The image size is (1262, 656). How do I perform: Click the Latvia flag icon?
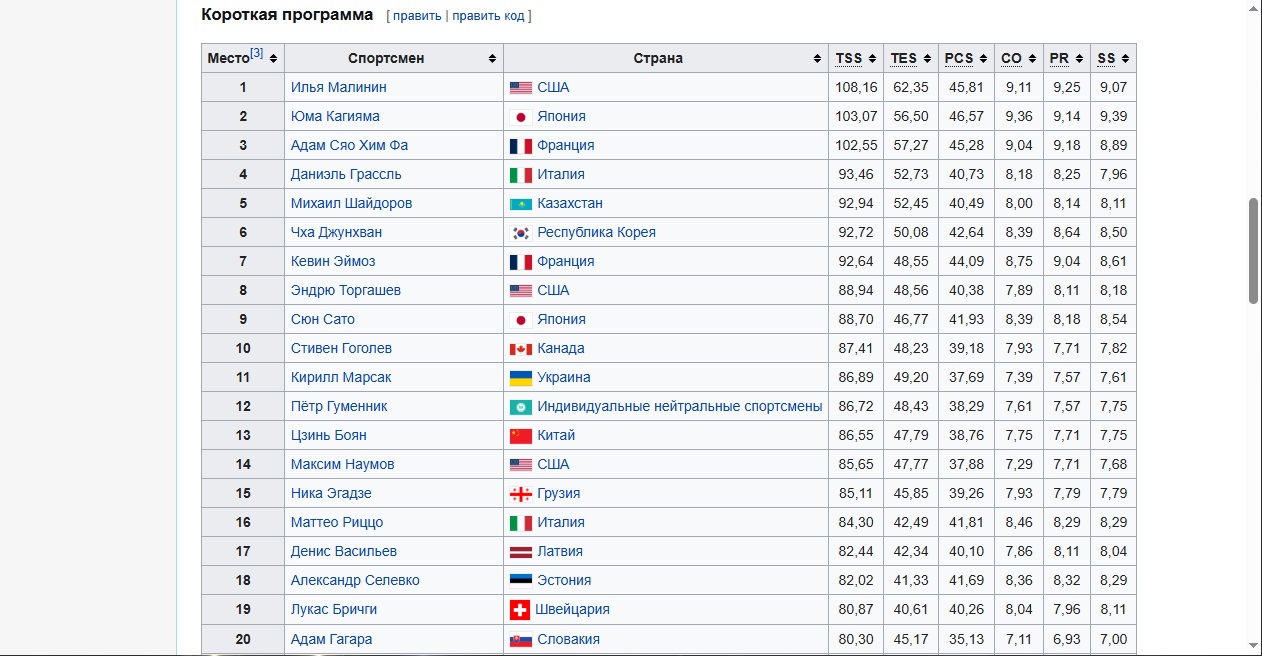(x=520, y=552)
